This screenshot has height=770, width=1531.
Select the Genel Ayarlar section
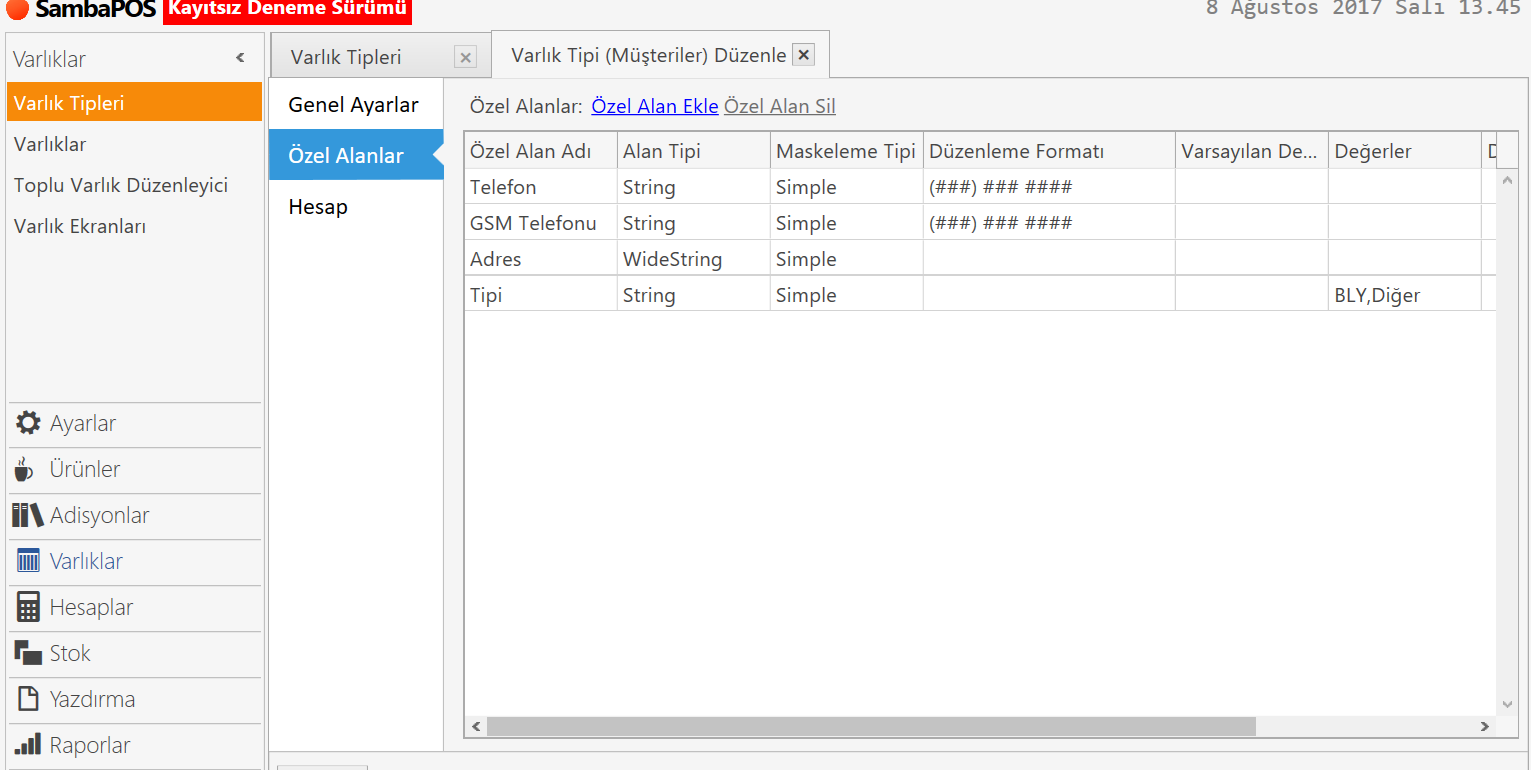[x=353, y=105]
